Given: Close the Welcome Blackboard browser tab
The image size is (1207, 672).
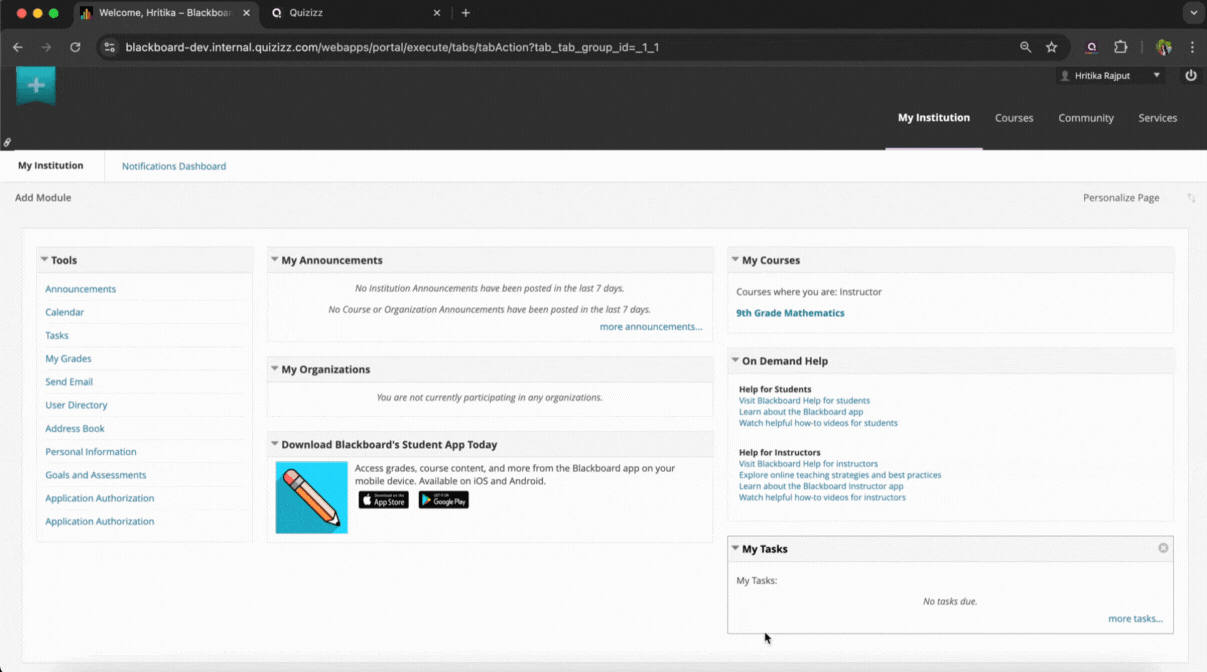Looking at the screenshot, I should pos(246,13).
